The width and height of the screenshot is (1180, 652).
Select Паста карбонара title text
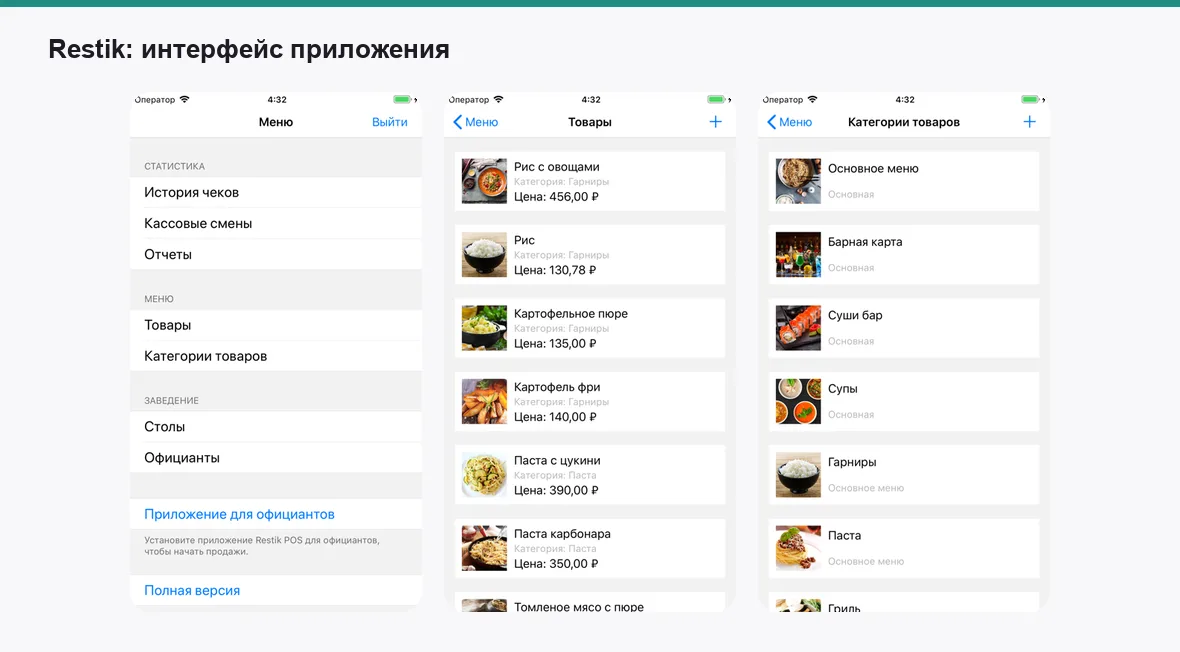point(562,534)
